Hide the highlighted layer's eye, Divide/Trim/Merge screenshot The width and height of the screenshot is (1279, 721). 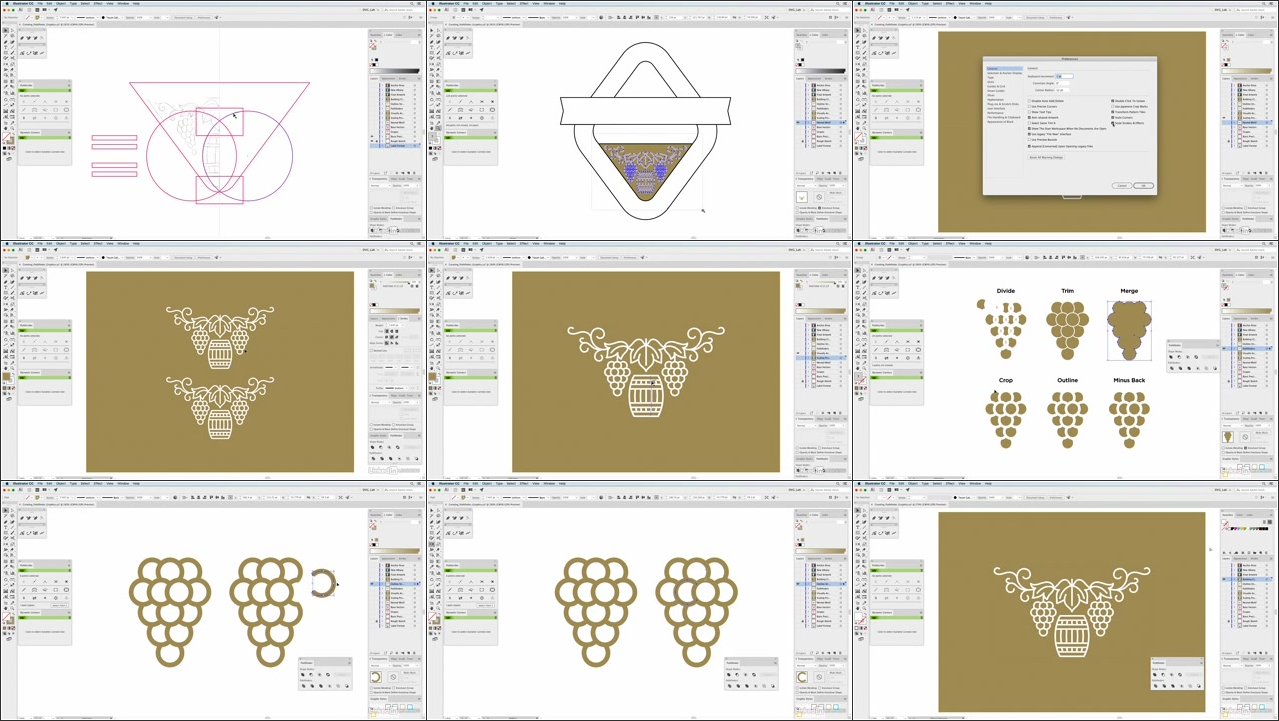pos(1223,349)
